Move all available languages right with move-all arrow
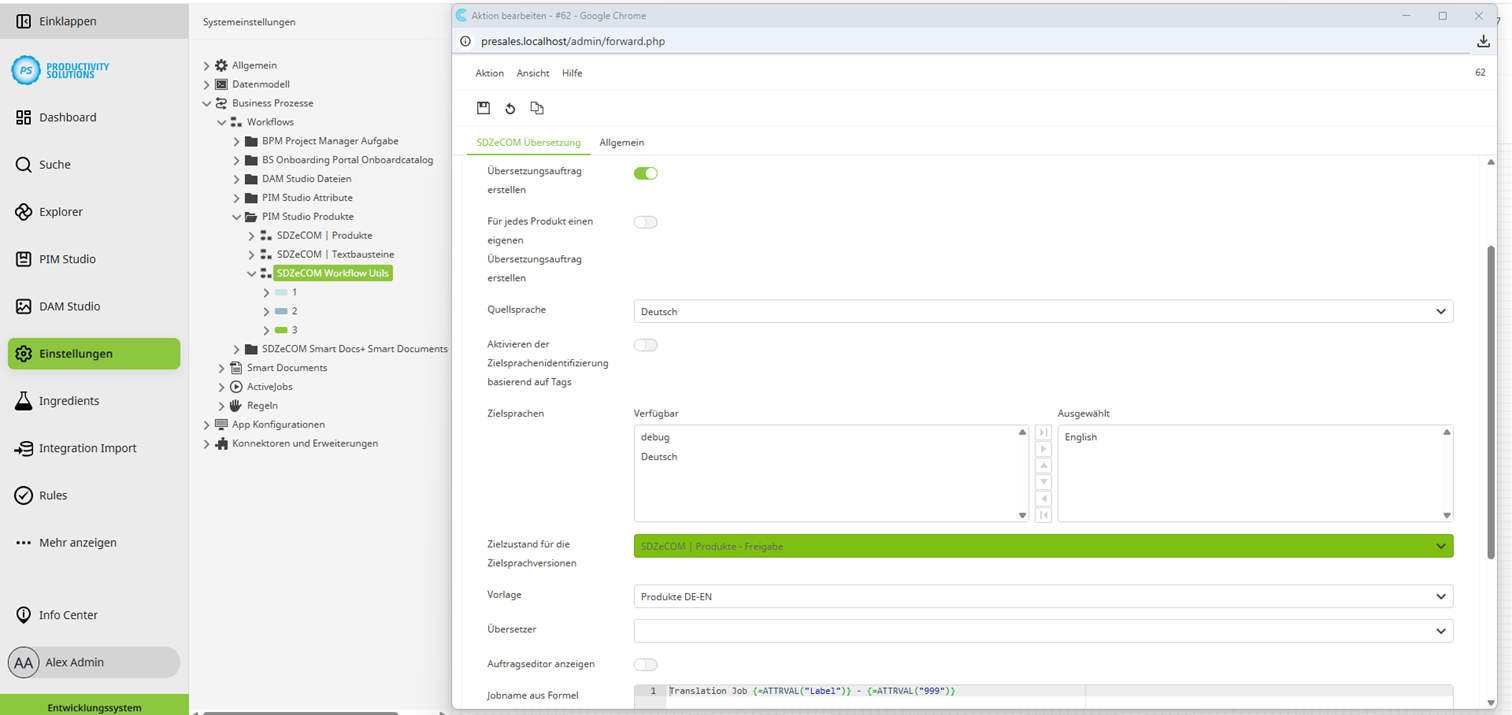1512x715 pixels. 1043,432
